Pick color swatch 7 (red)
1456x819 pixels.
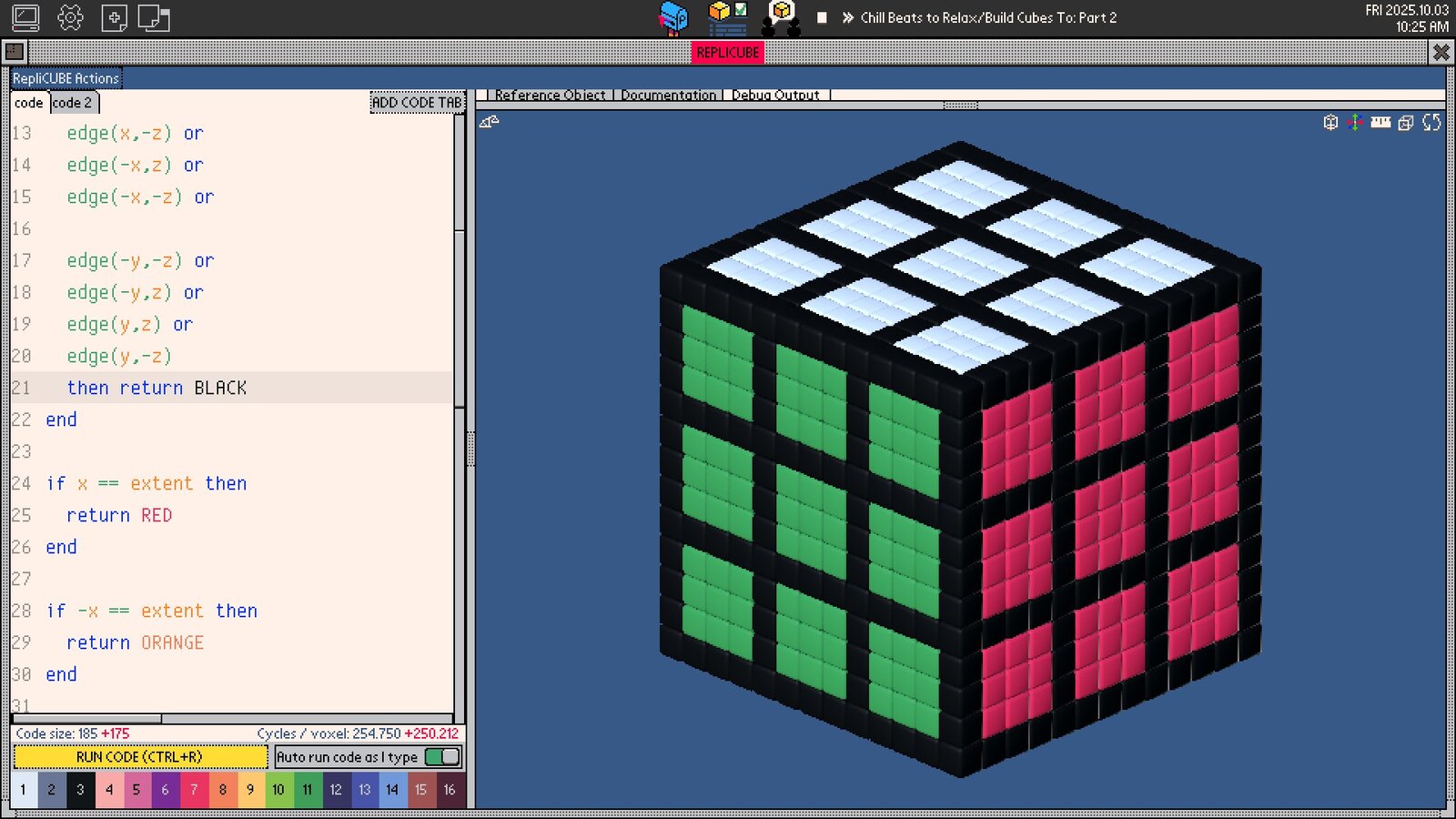coord(194,790)
